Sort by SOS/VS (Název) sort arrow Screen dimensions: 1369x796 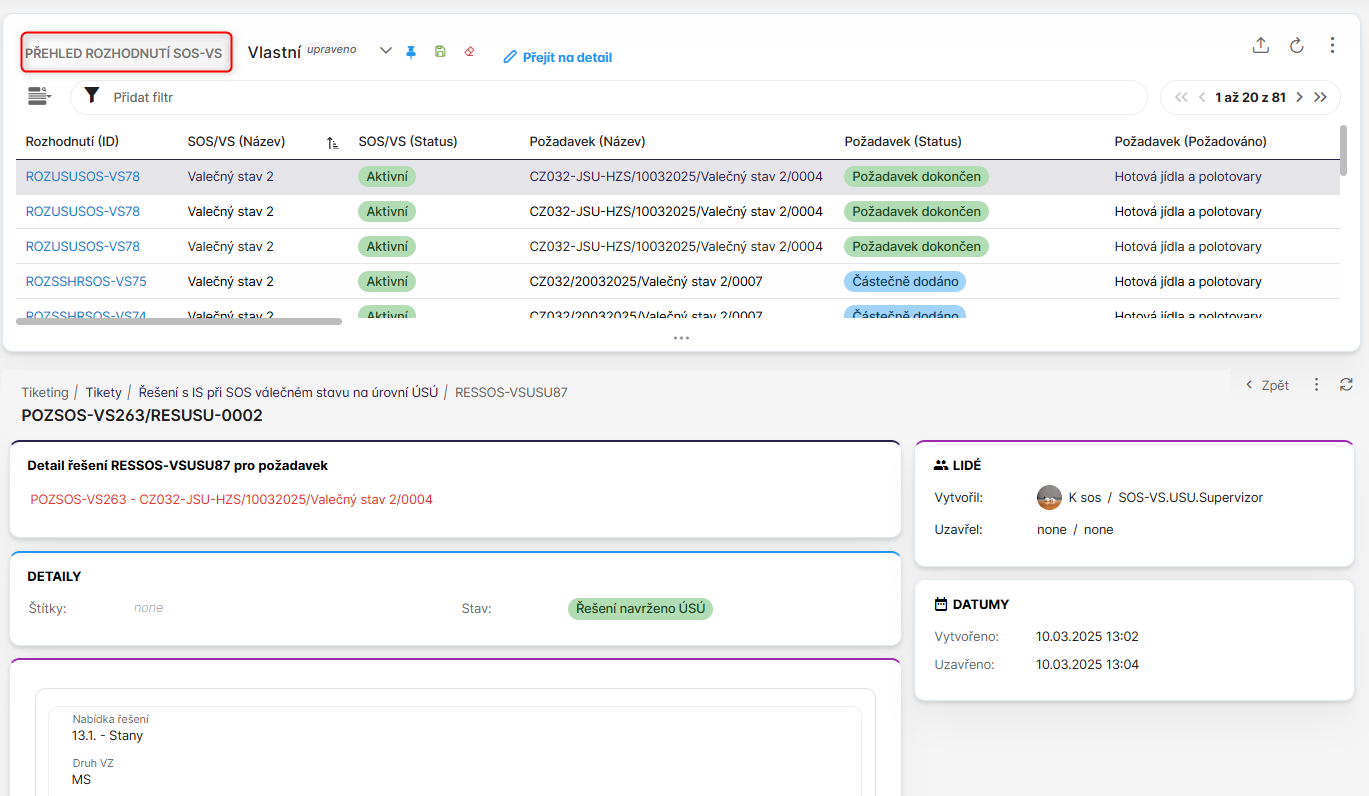333,143
